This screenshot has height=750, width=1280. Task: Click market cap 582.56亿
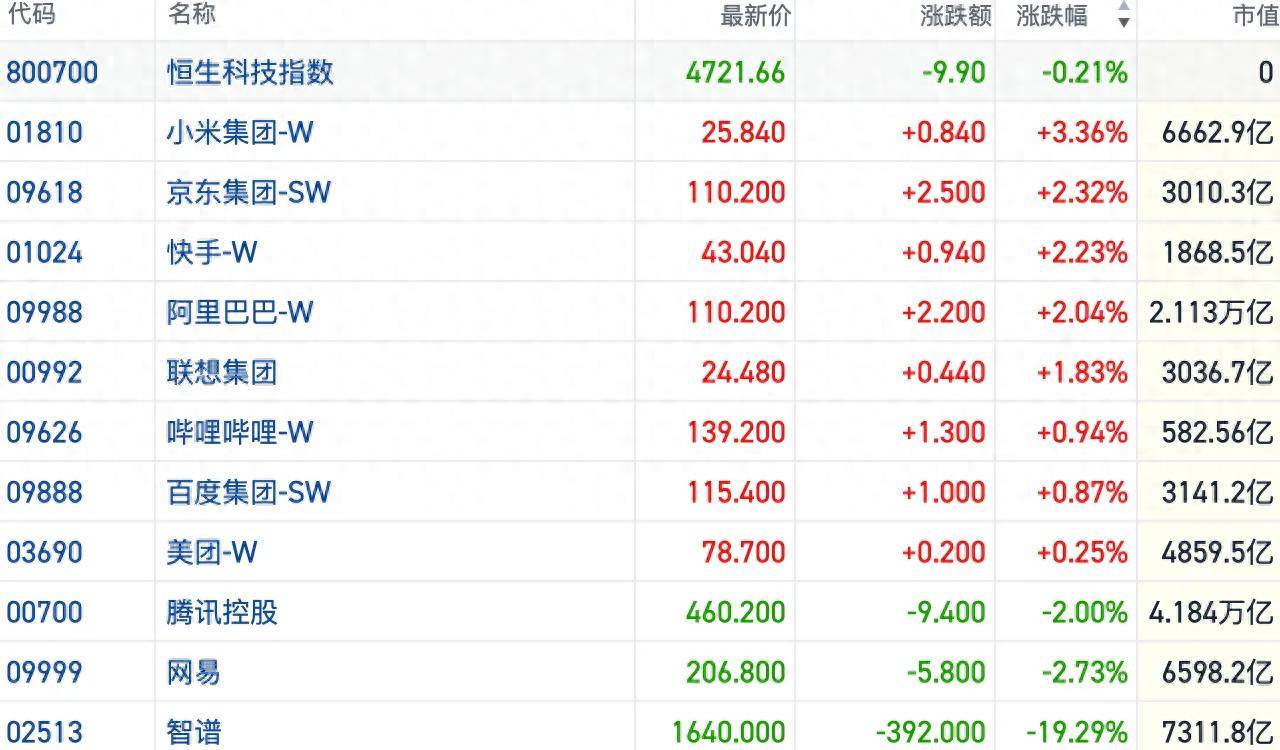pyautogui.click(x=1218, y=432)
